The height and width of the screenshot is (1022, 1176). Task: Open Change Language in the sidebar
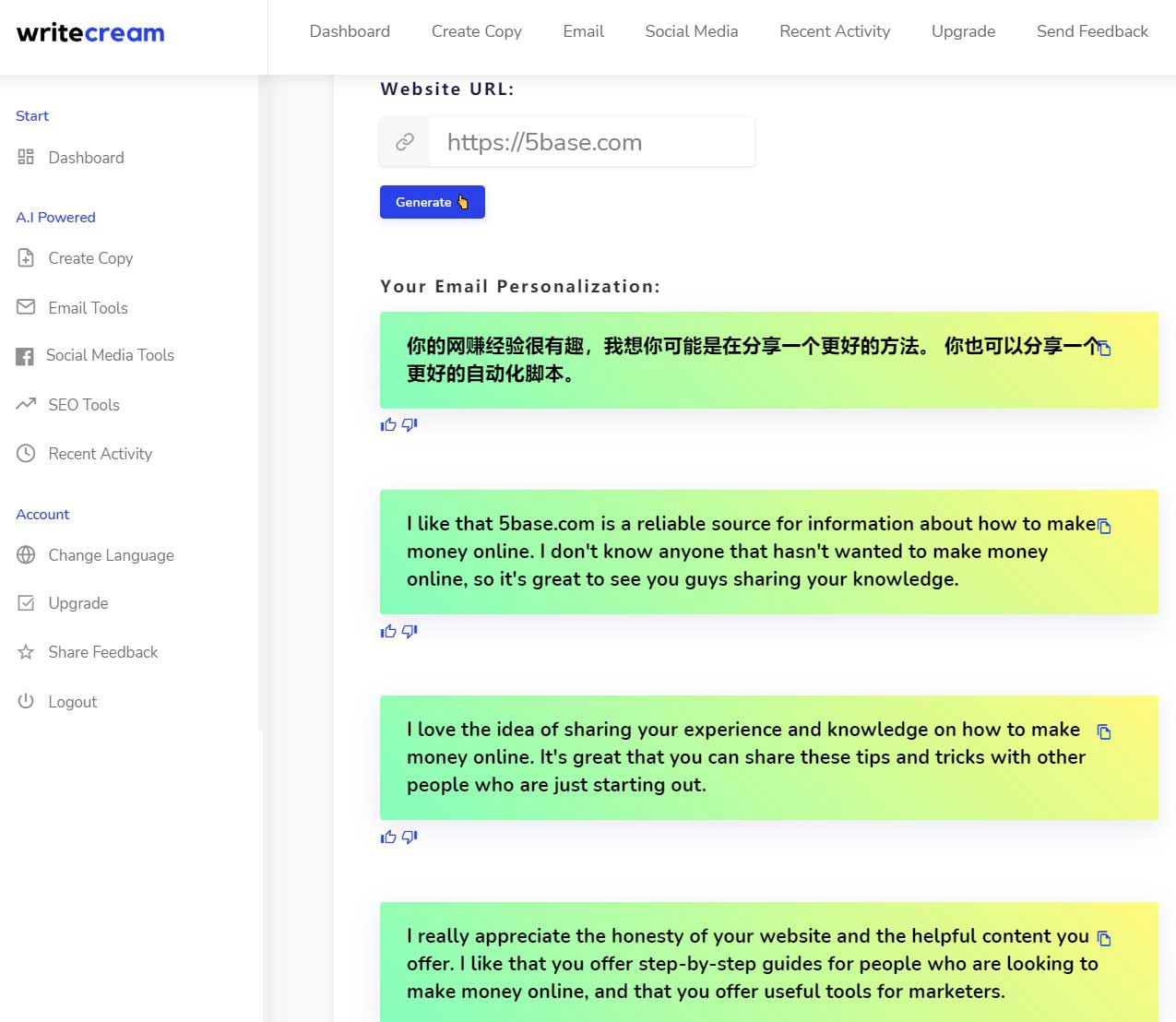111,555
